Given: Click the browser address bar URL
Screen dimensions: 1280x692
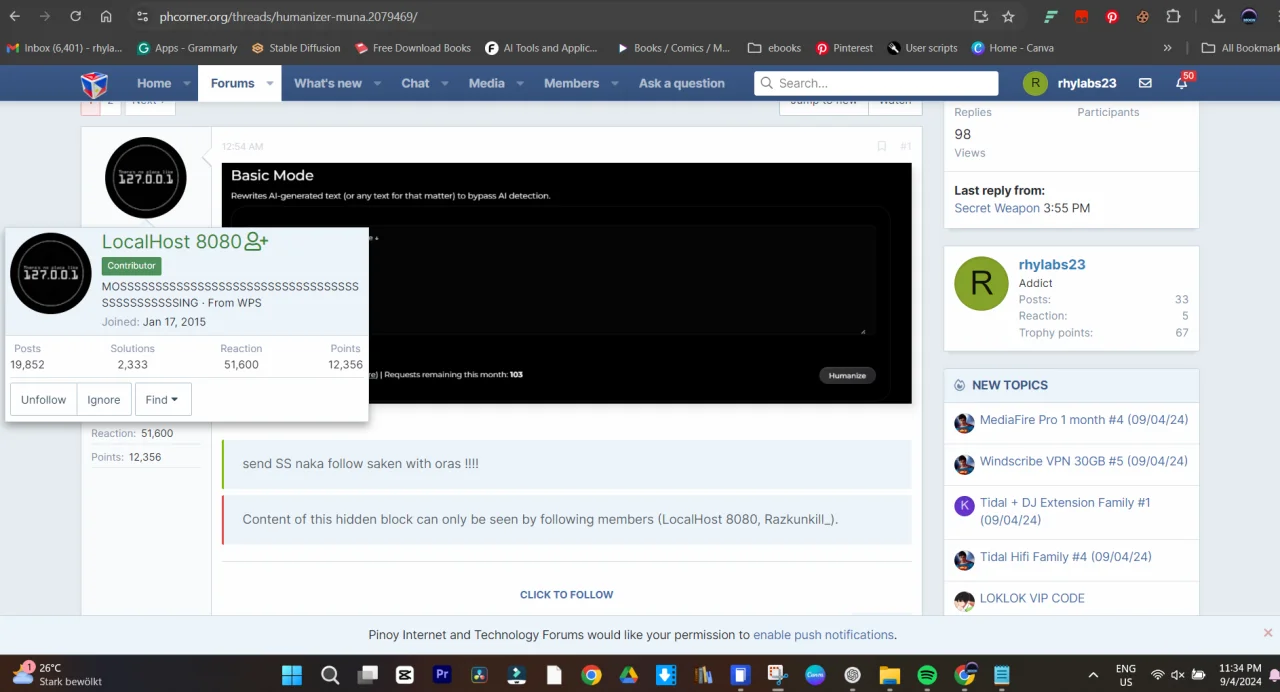Looking at the screenshot, I should click(288, 16).
